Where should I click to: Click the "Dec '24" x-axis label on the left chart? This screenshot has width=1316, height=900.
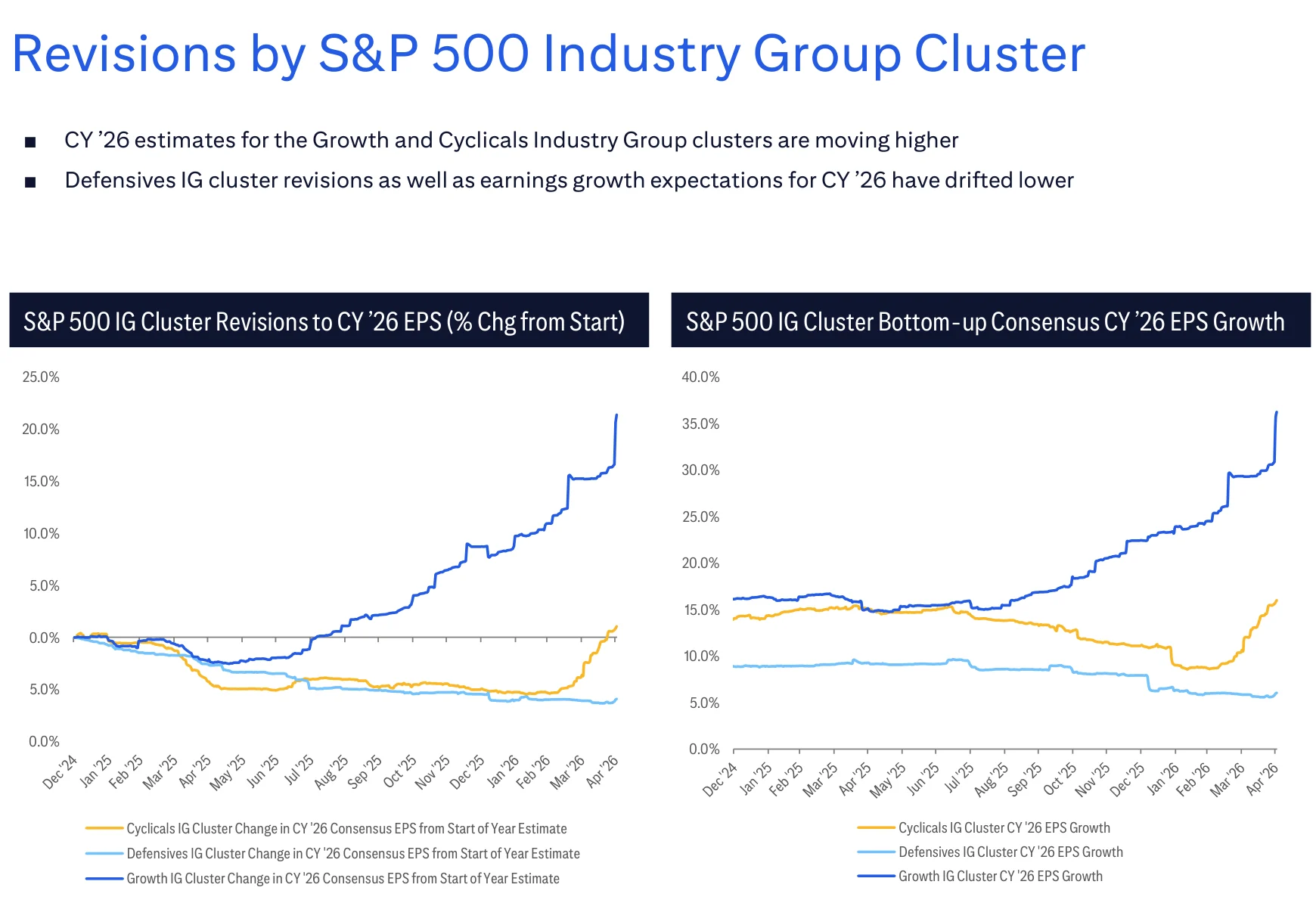pyautogui.click(x=61, y=772)
